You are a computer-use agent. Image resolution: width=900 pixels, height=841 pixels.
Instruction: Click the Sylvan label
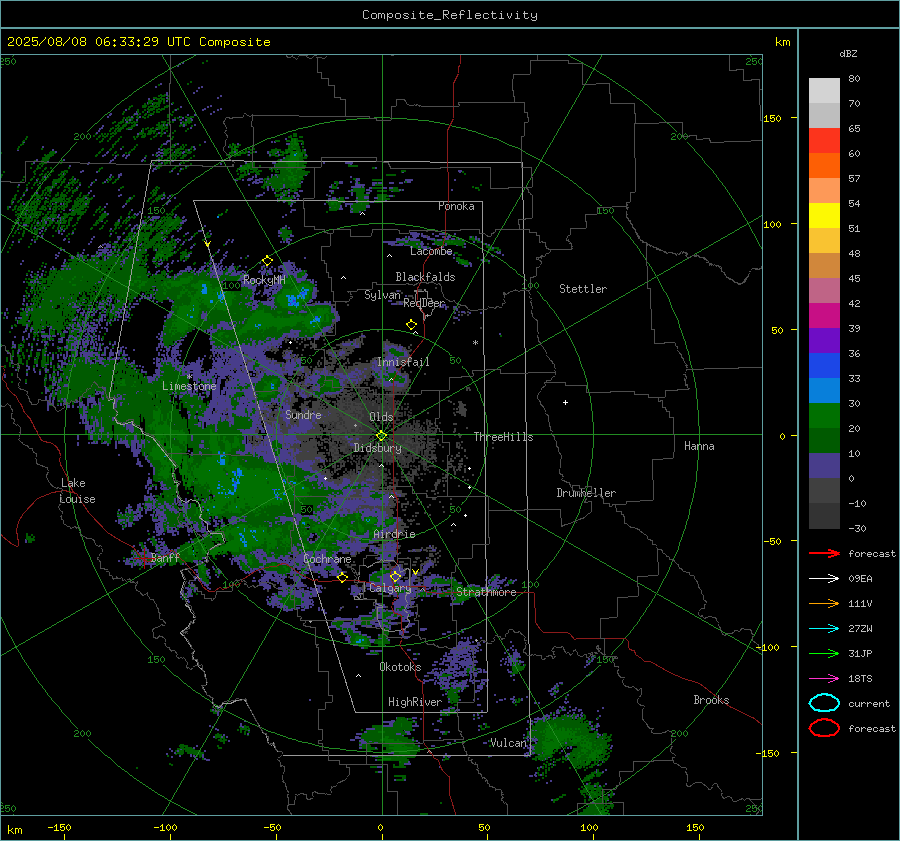click(382, 295)
